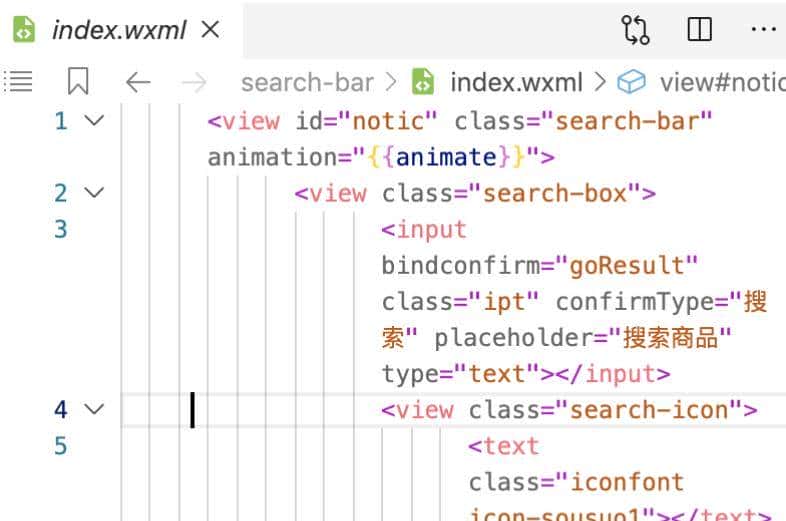786x521 pixels.
Task: Click the wxml file icon in breadcrumb
Action: 423,82
